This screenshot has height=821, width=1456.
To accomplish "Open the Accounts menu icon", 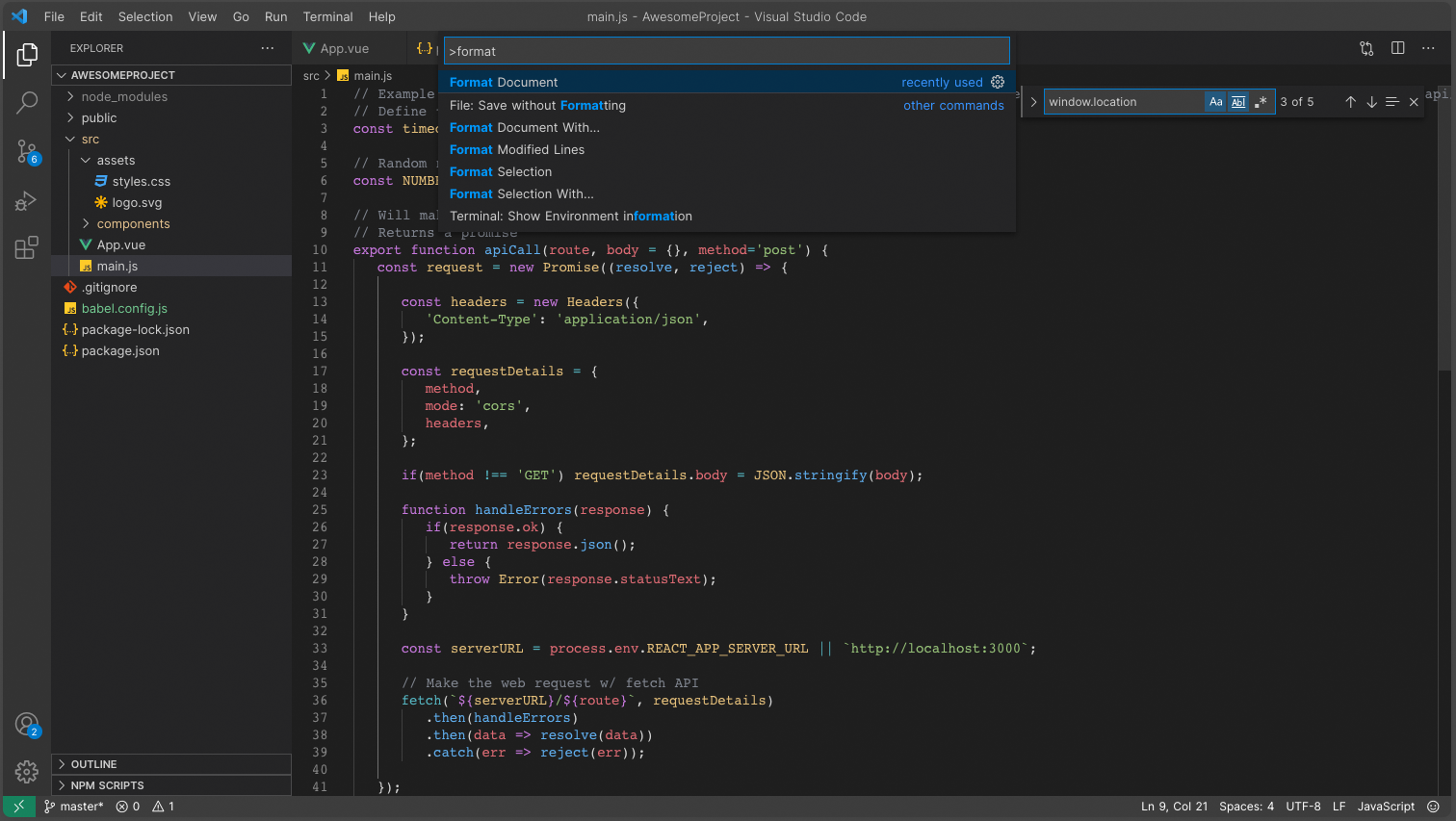I will click(x=27, y=724).
